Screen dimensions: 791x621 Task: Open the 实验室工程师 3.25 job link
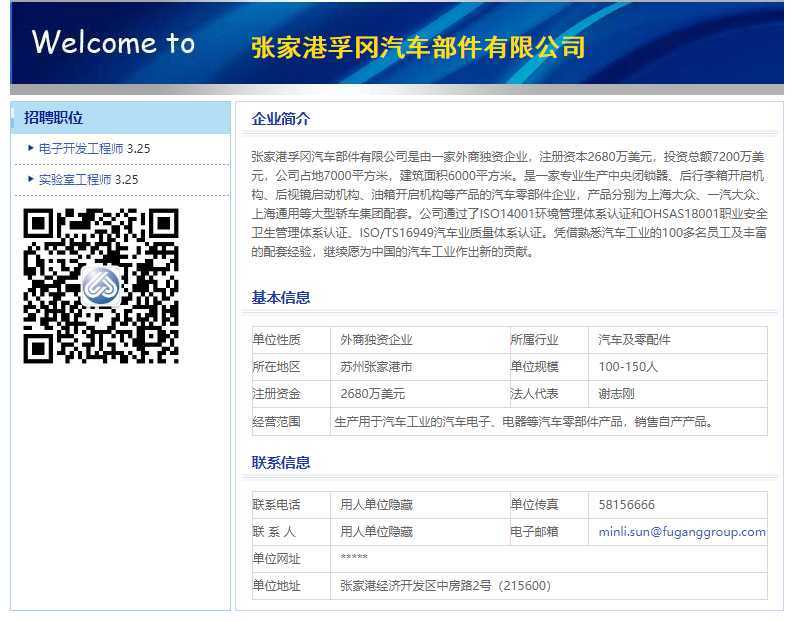pos(88,180)
